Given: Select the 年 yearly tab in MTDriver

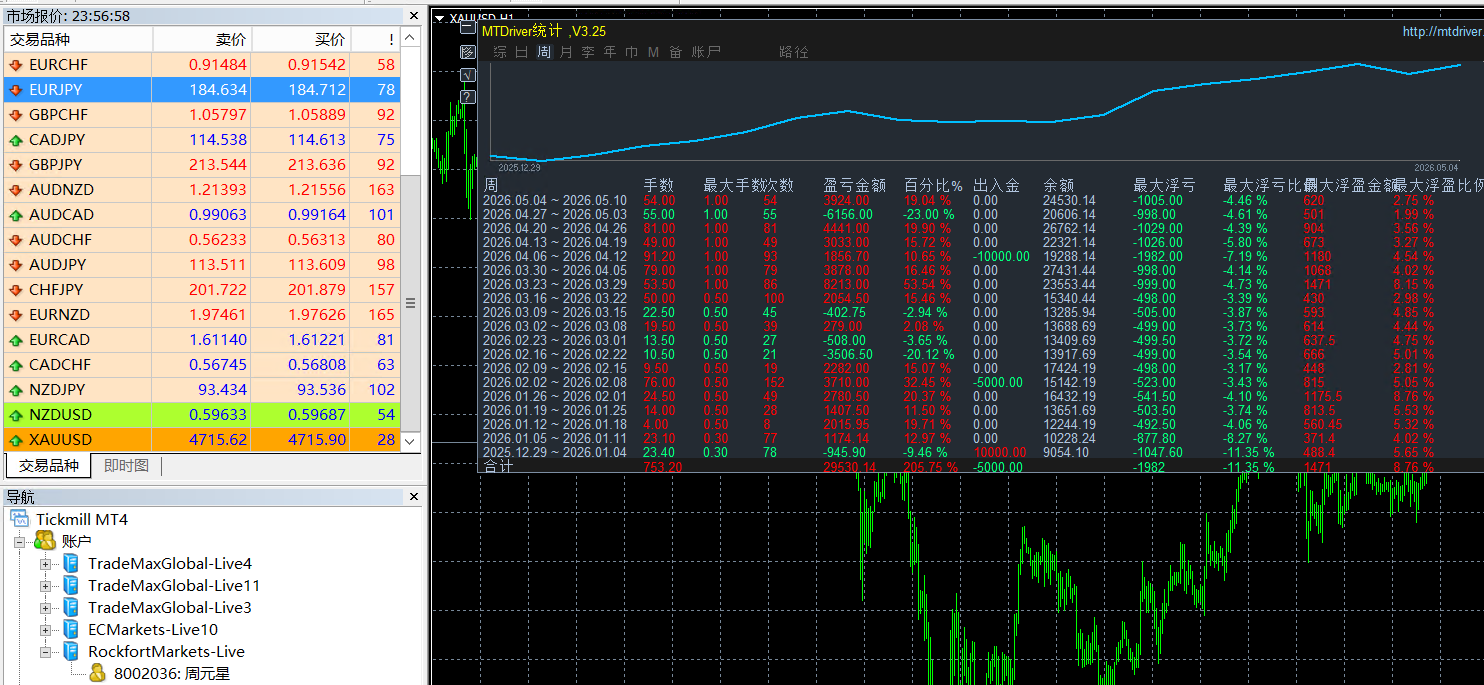Looking at the screenshot, I should [610, 52].
